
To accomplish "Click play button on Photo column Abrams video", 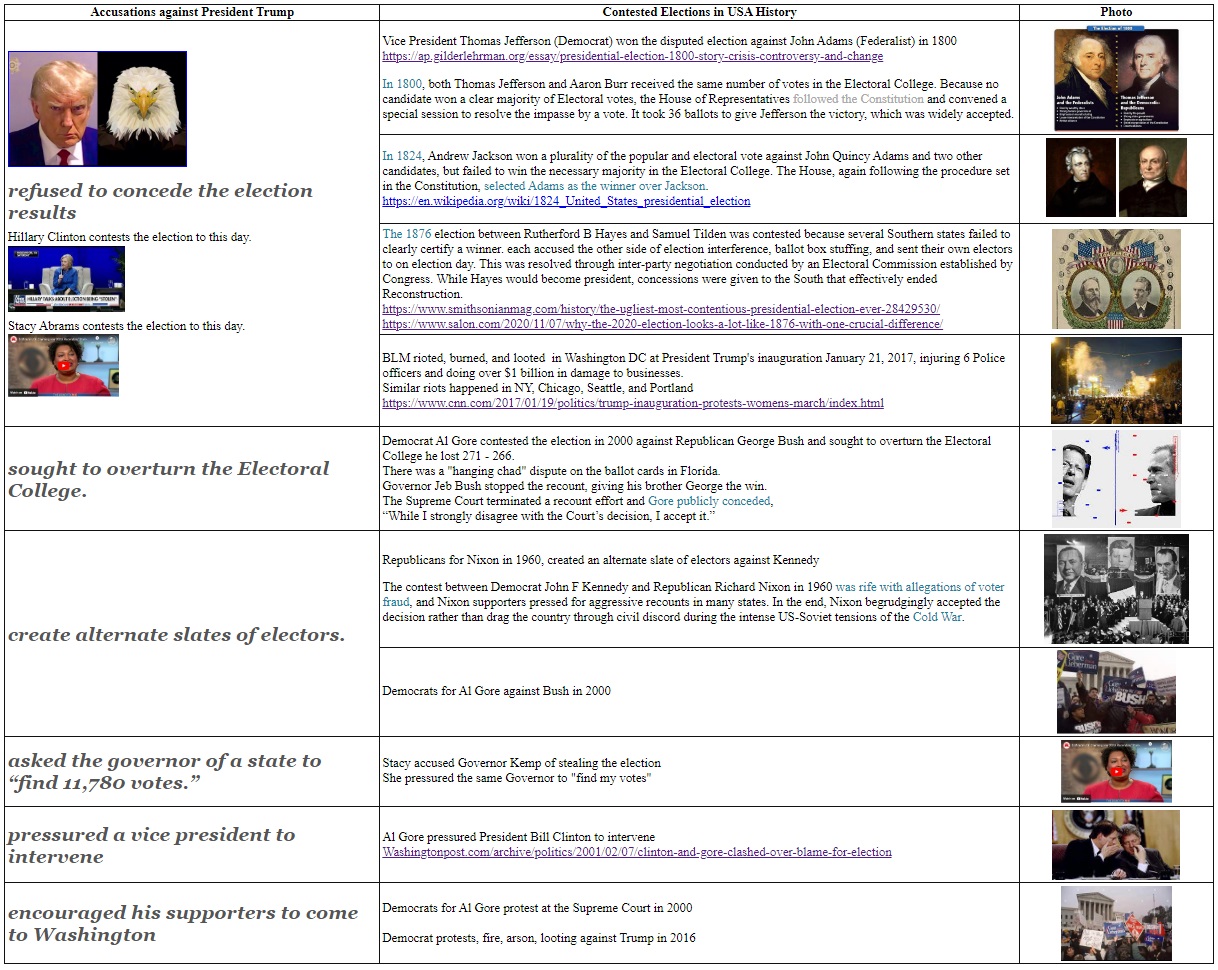I will [x=1115, y=771].
